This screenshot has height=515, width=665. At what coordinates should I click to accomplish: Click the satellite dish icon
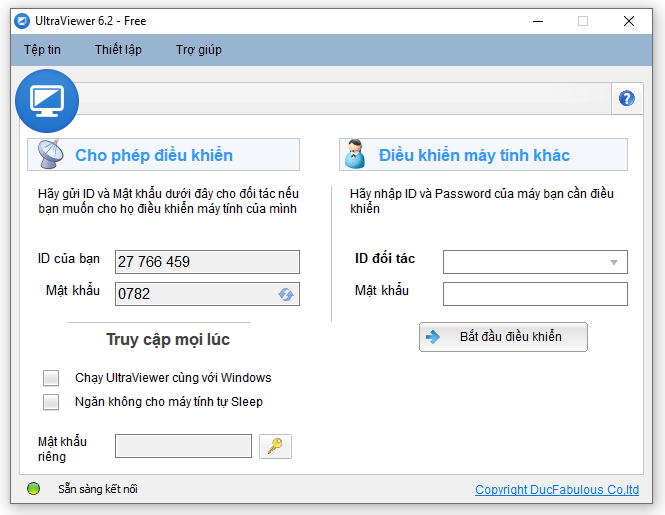pos(50,154)
